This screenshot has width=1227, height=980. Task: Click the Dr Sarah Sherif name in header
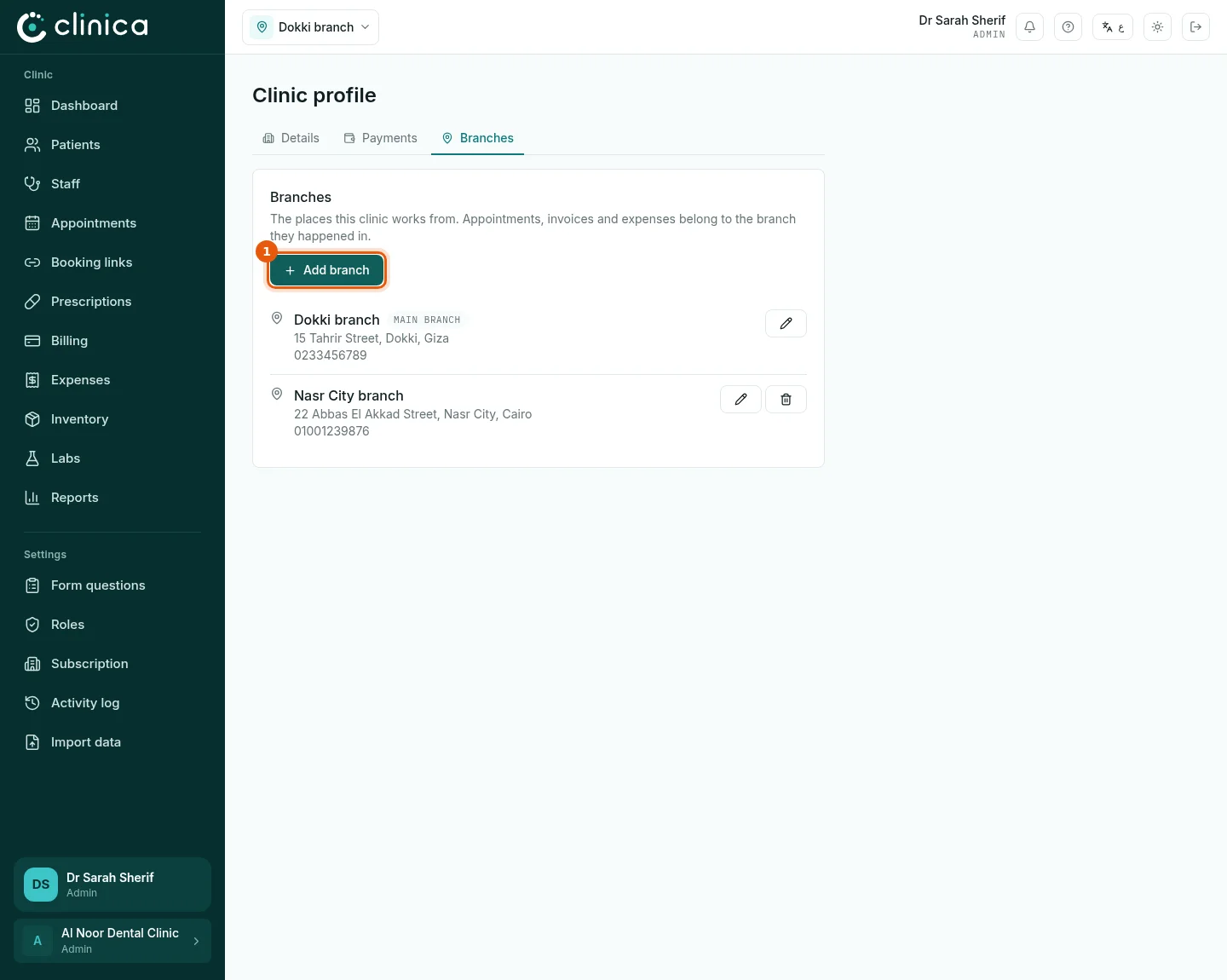[962, 20]
